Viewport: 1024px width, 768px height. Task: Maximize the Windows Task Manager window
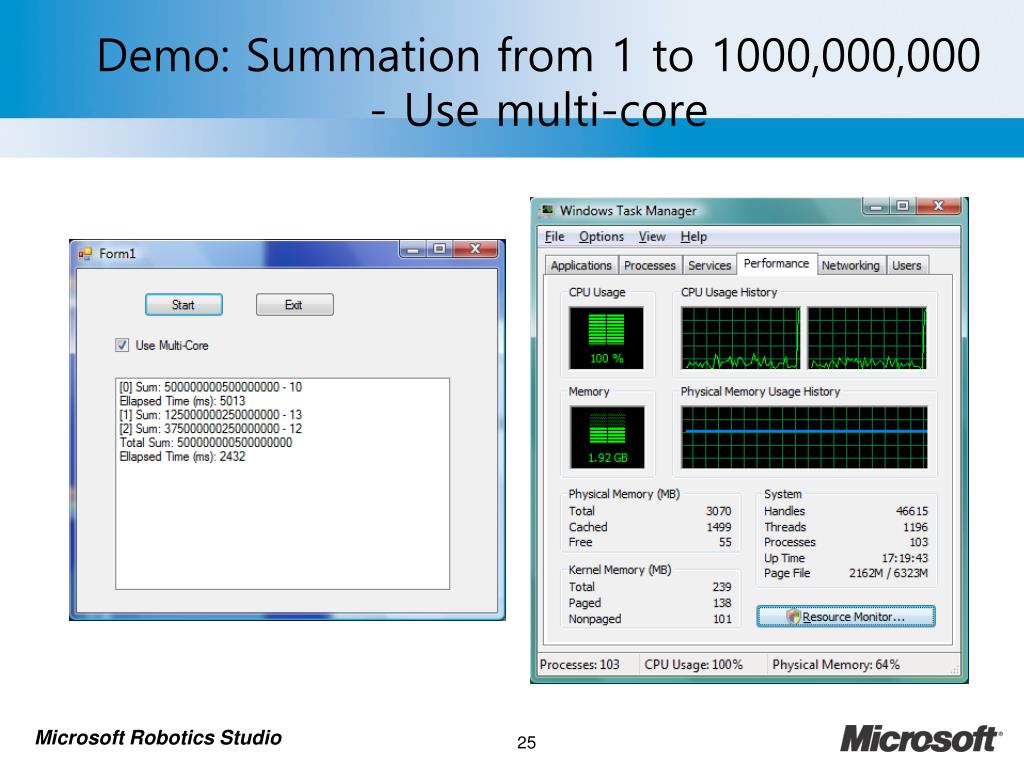[902, 206]
